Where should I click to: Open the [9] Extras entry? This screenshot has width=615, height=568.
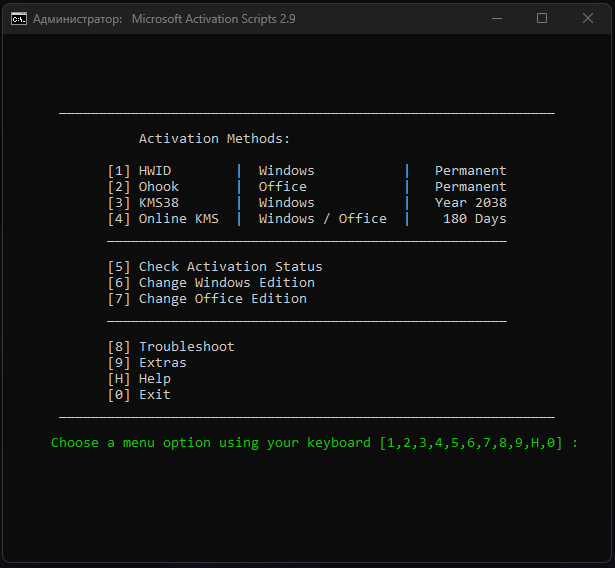(x=147, y=363)
